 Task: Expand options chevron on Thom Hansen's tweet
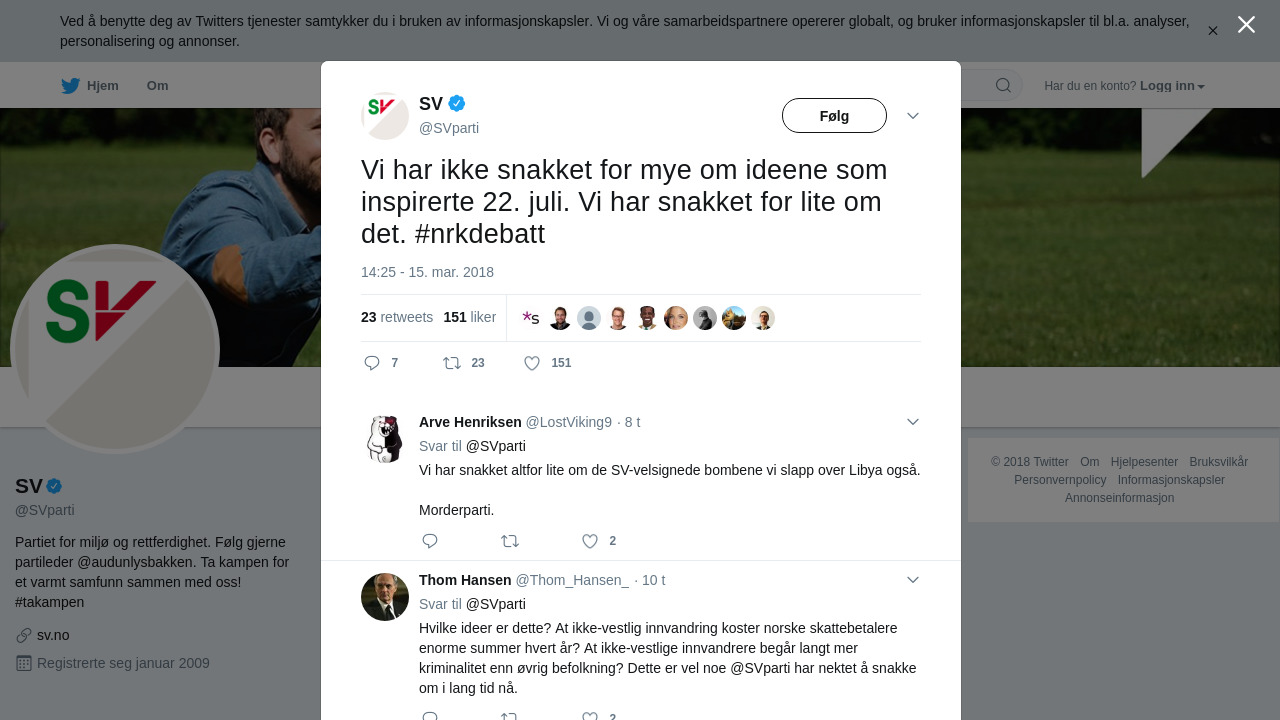tap(913, 580)
